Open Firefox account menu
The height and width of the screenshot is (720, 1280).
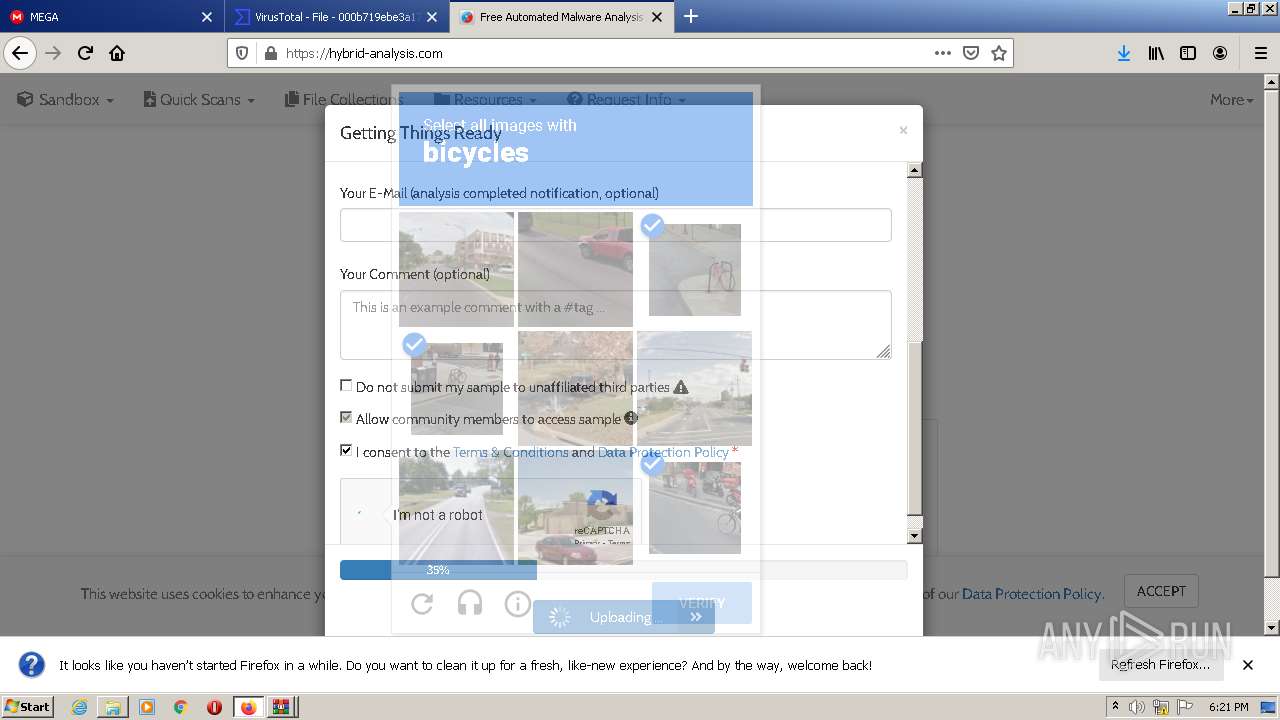click(x=1220, y=53)
